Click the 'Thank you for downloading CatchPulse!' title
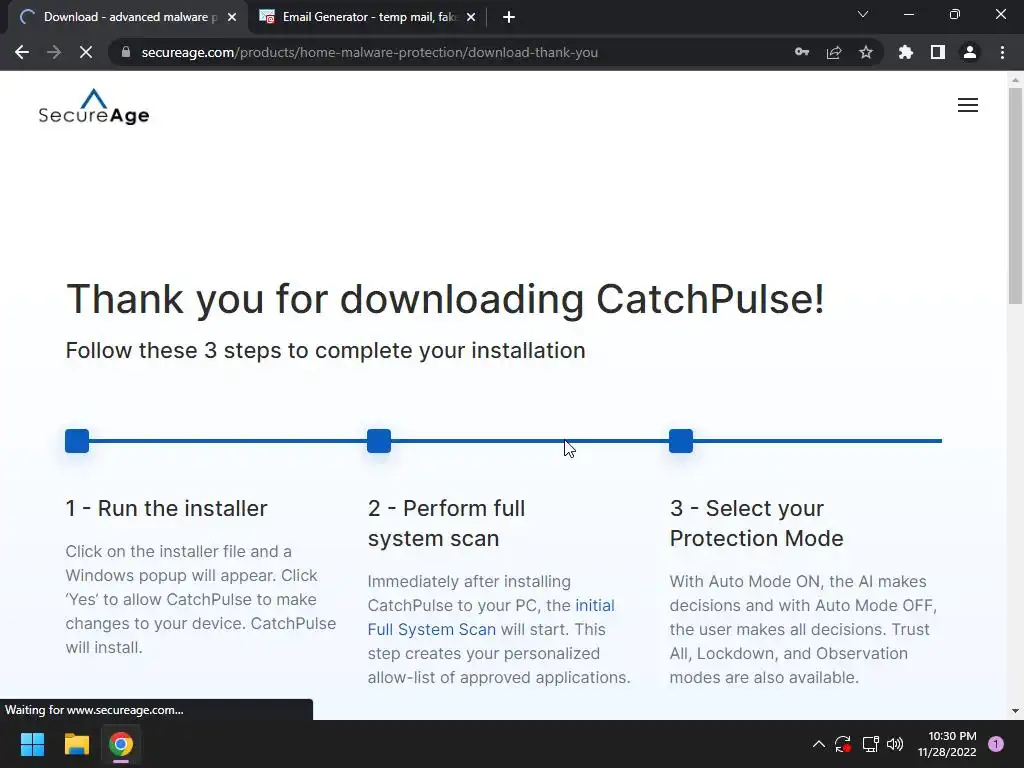The image size is (1024, 768). click(445, 299)
